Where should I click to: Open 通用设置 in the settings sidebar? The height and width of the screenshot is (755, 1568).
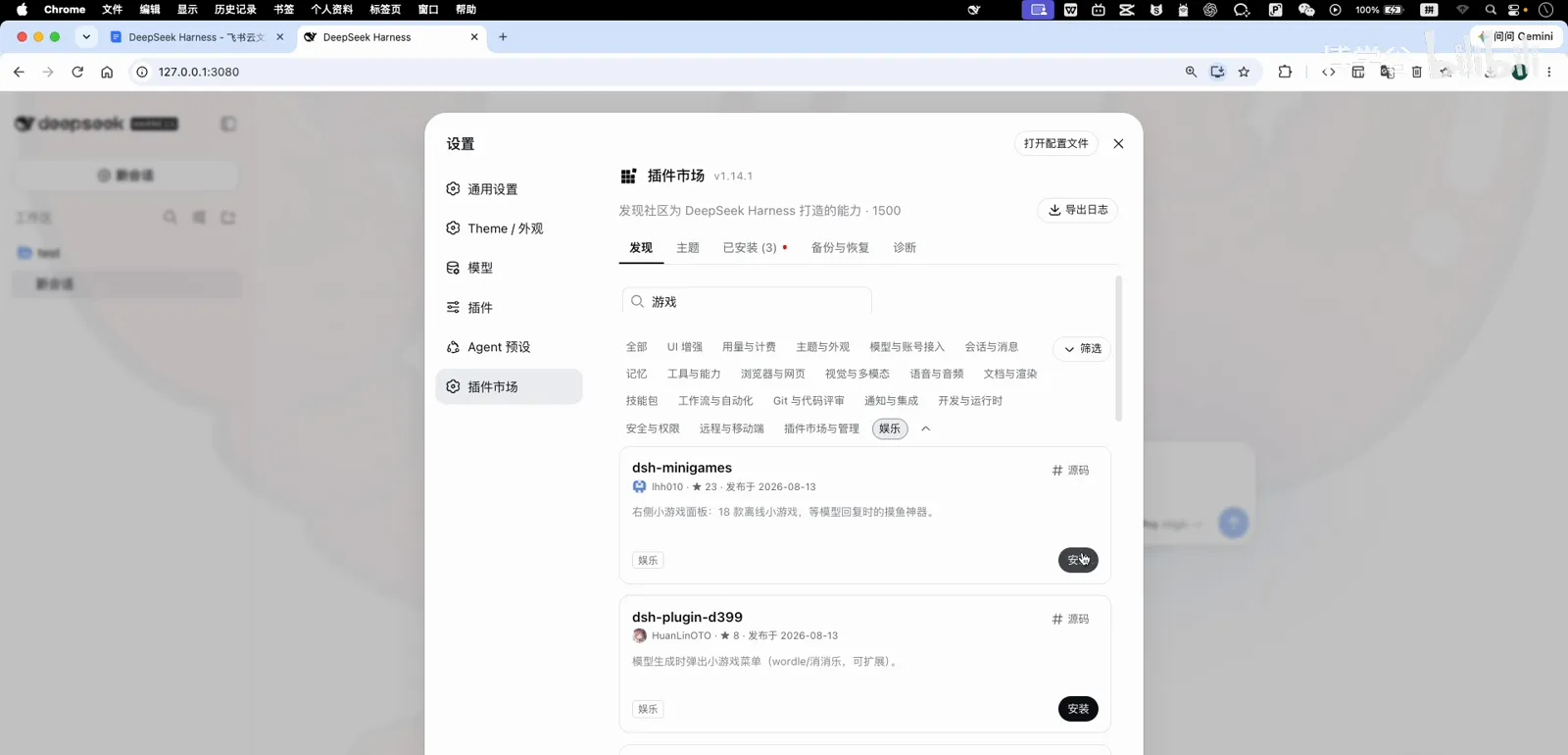point(509,189)
